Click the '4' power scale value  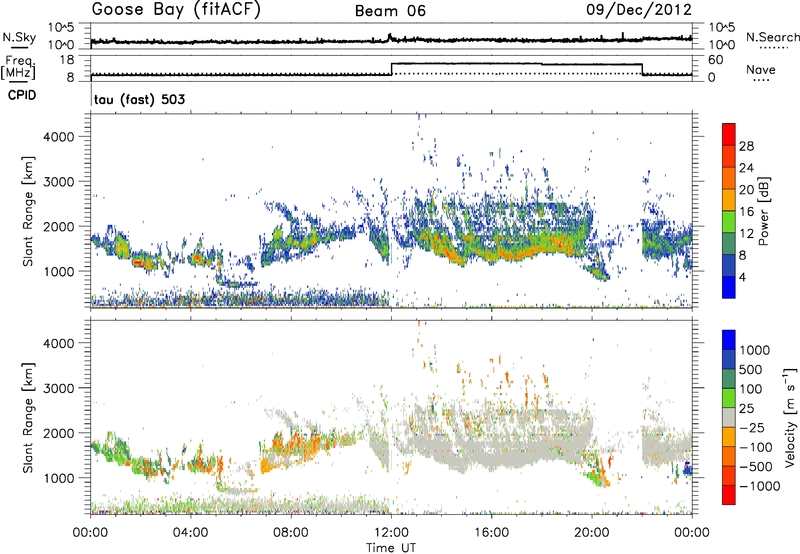click(743, 278)
